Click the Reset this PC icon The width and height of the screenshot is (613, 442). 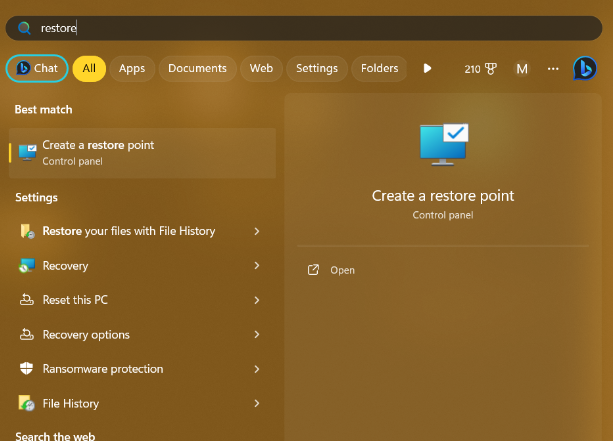tap(26, 300)
